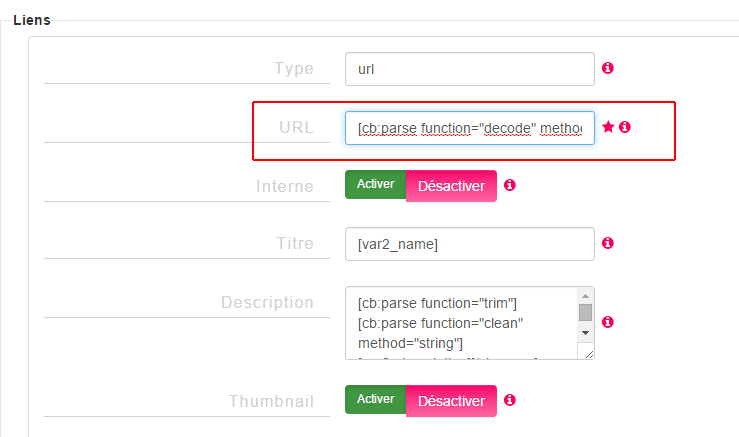
Task: Click the info icon next to URL field
Action: coord(624,127)
